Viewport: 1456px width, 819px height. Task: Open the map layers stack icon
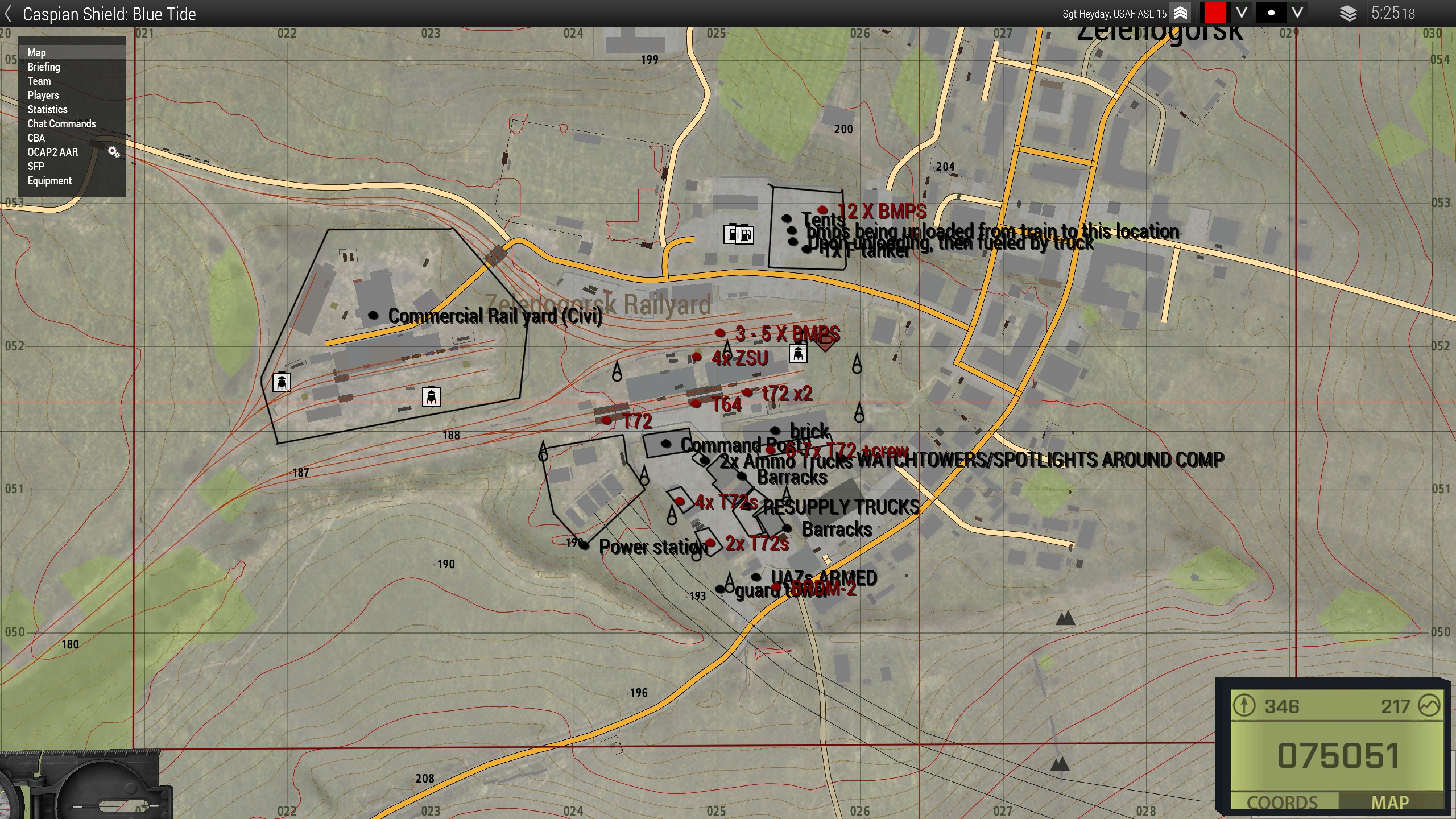pos(1349,14)
